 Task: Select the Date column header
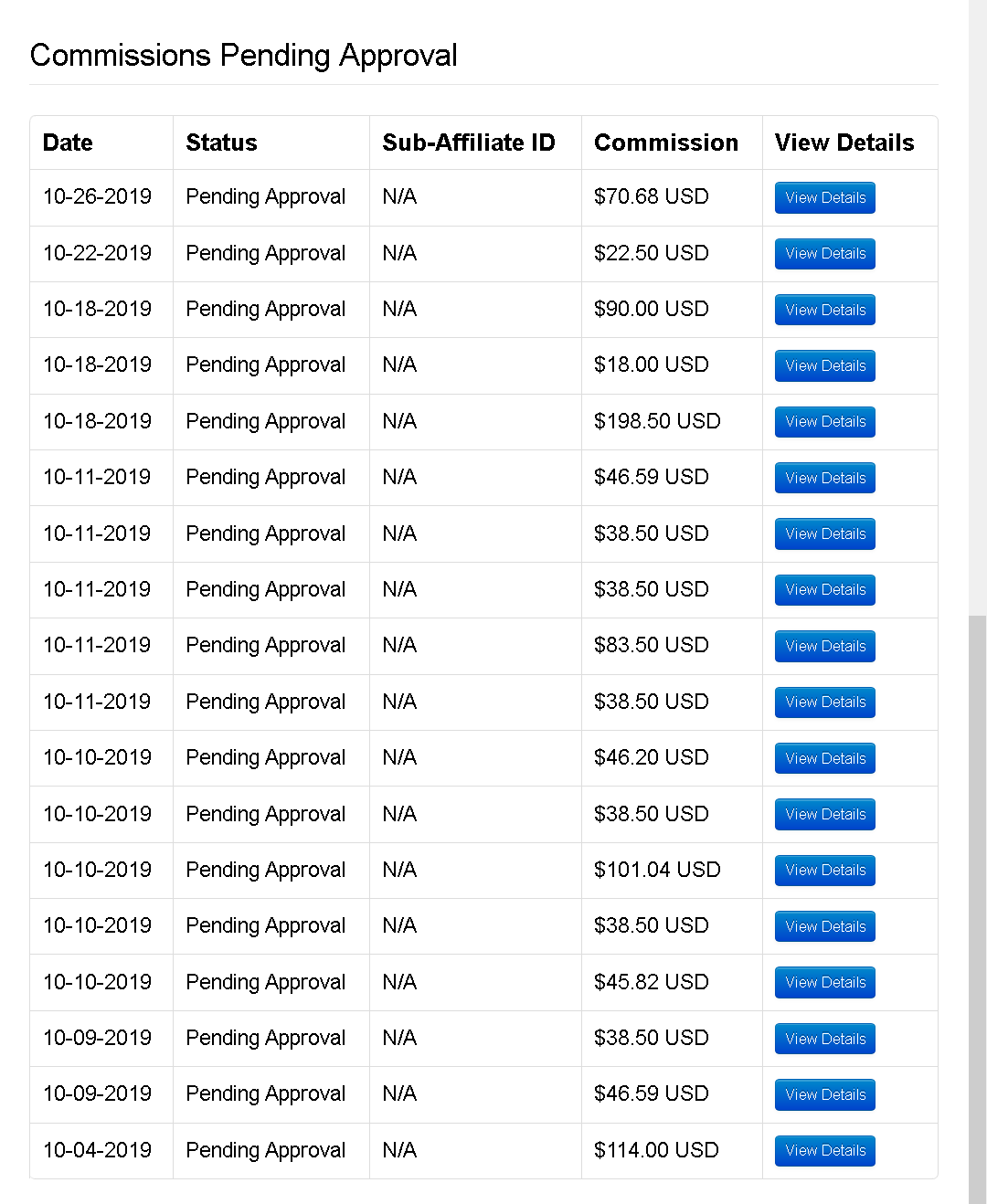pyautogui.click(x=68, y=143)
